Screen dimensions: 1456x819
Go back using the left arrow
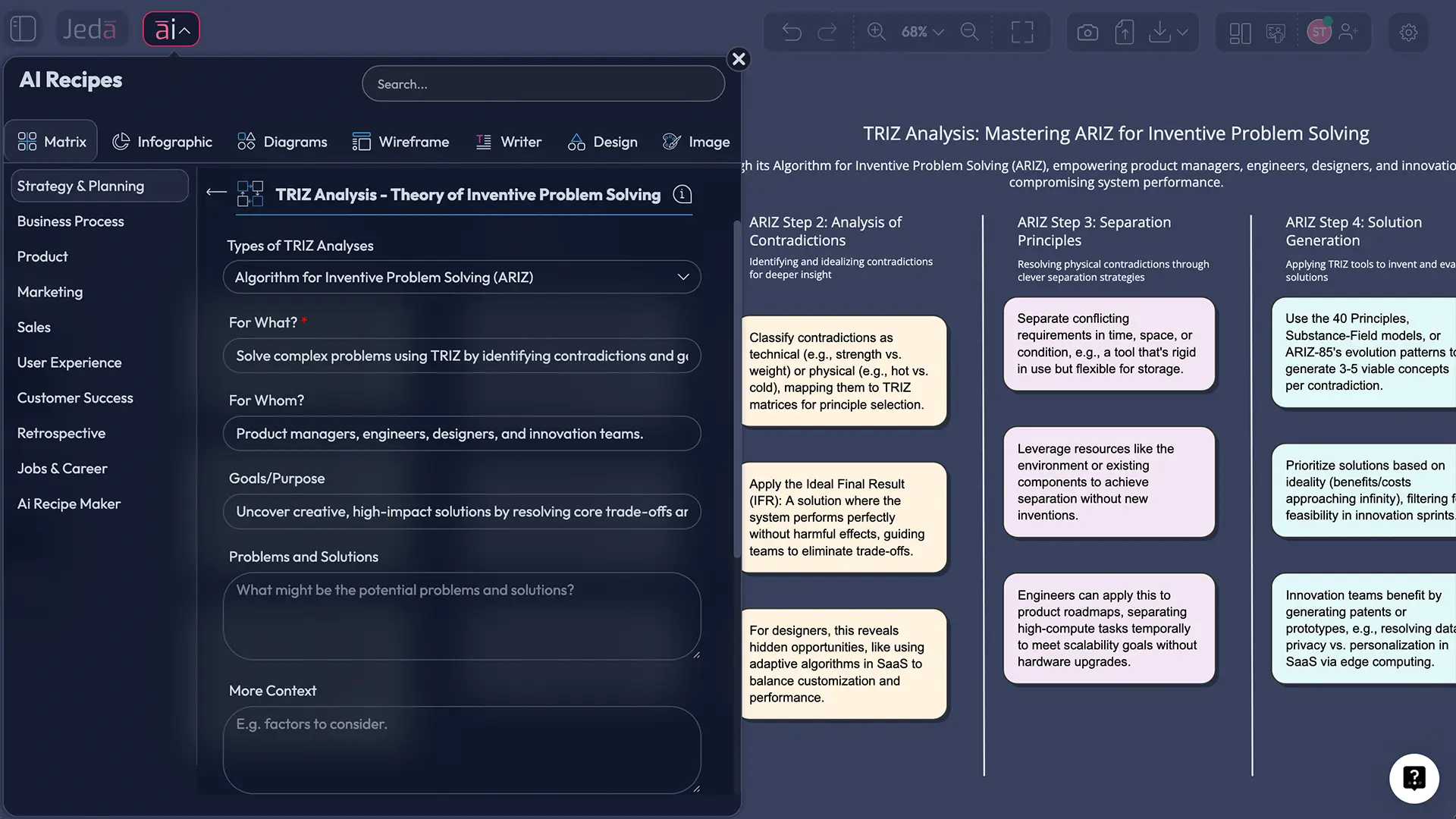pos(216,193)
